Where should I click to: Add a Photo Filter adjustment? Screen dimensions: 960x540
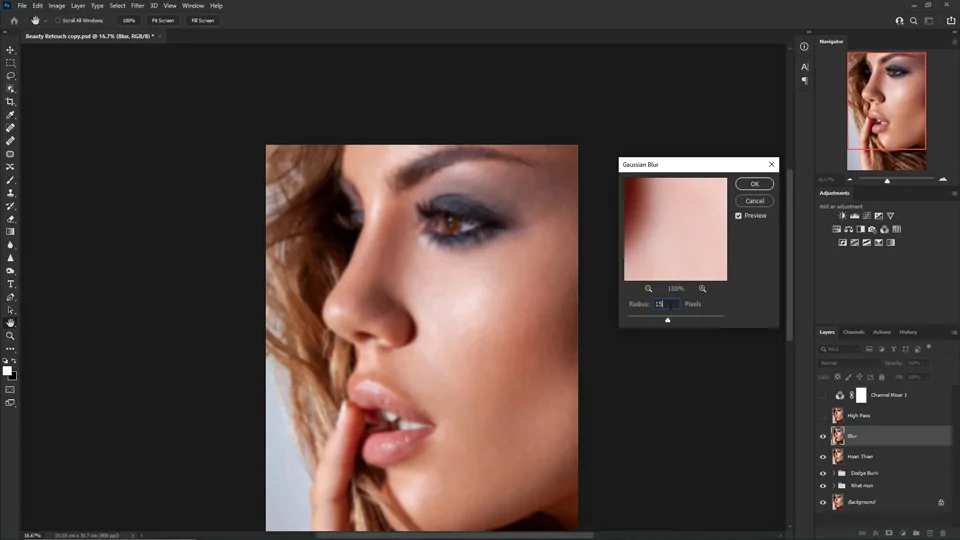[872, 229]
